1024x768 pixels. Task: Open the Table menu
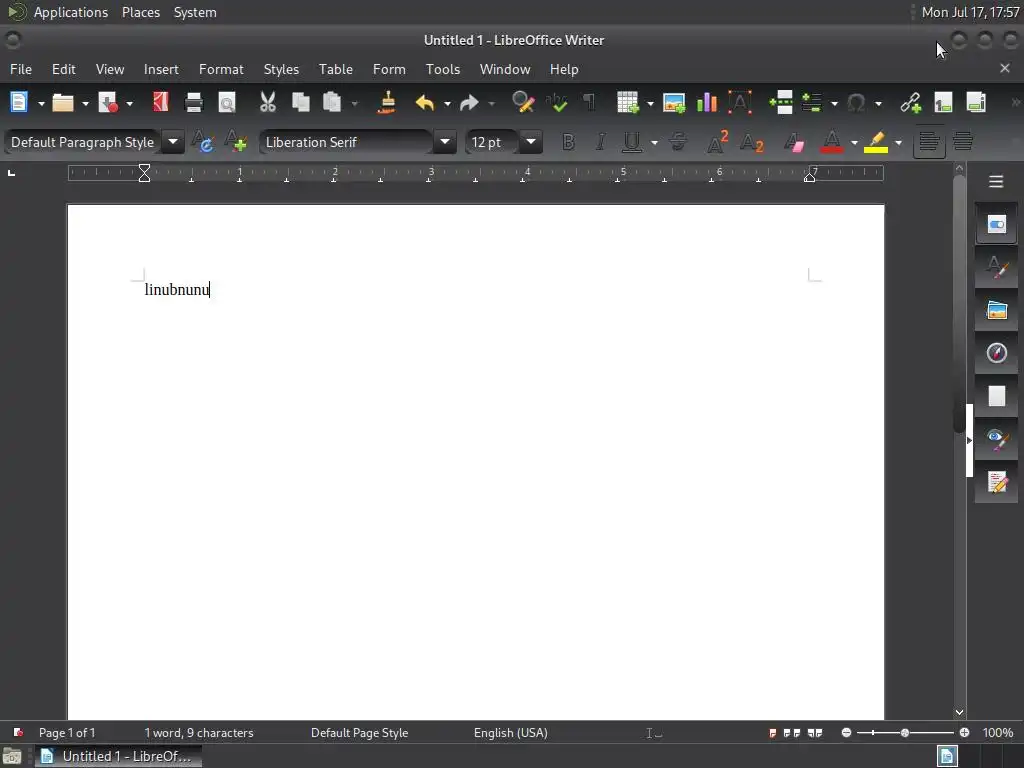[336, 69]
